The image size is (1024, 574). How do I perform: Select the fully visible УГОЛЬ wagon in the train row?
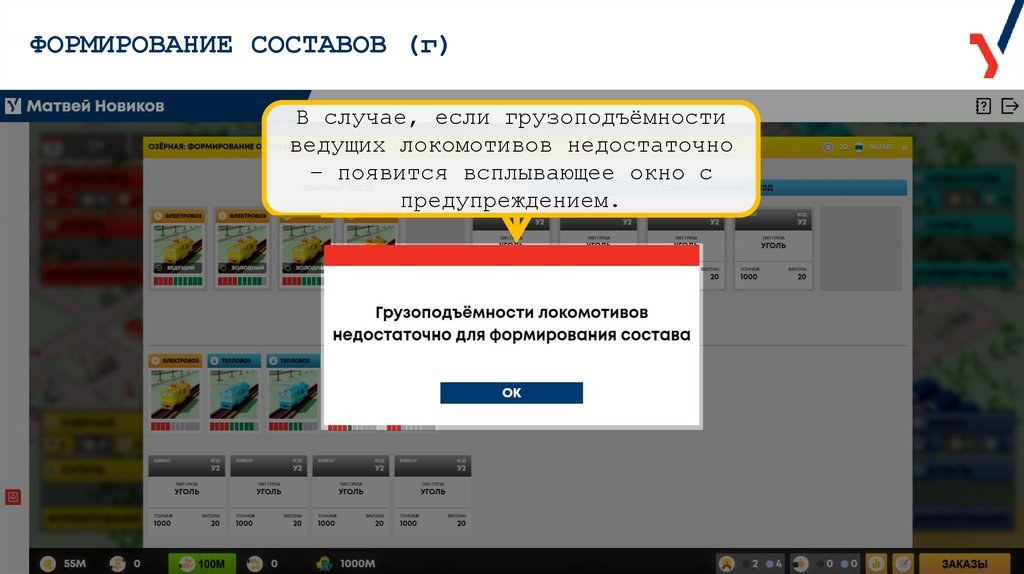pyautogui.click(x=773, y=249)
